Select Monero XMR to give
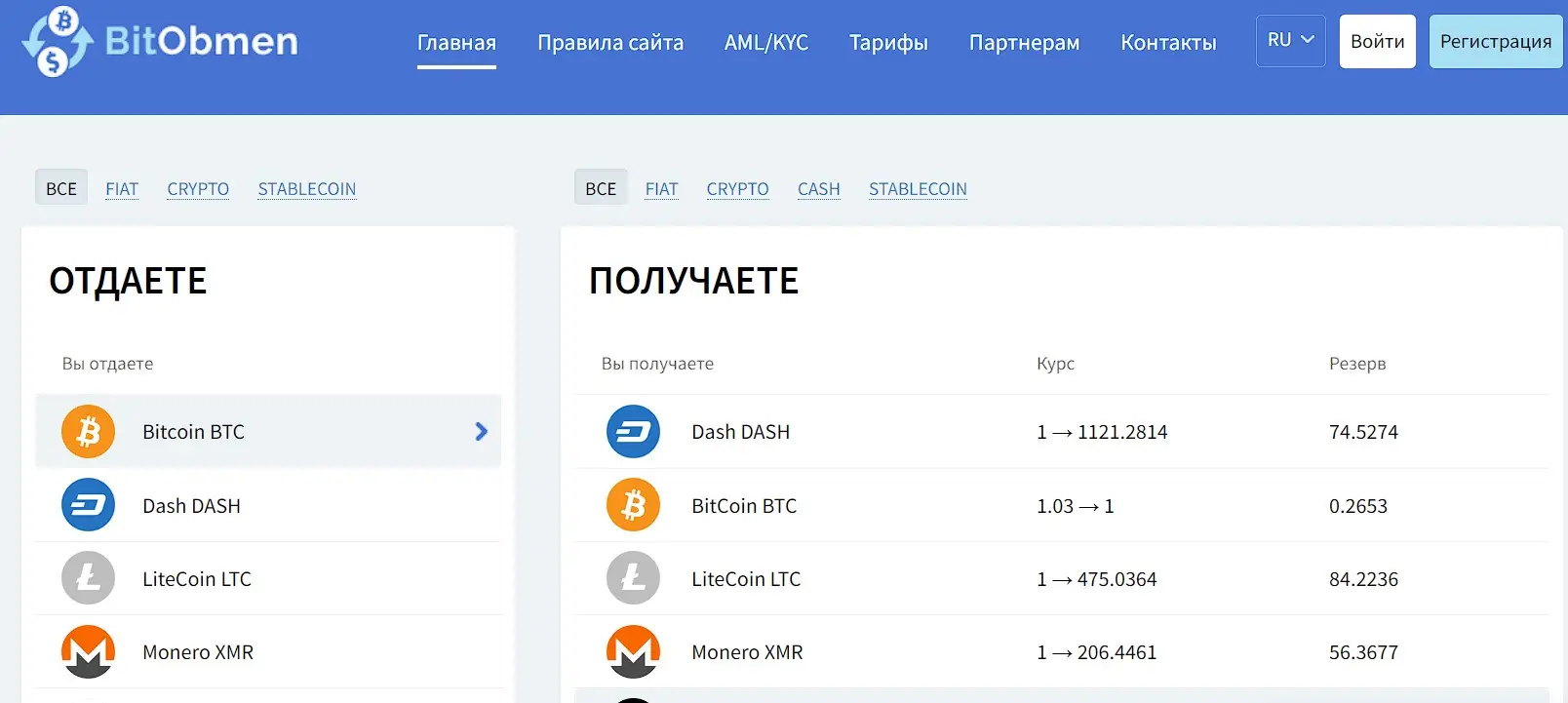The height and width of the screenshot is (703, 1568). click(x=268, y=651)
